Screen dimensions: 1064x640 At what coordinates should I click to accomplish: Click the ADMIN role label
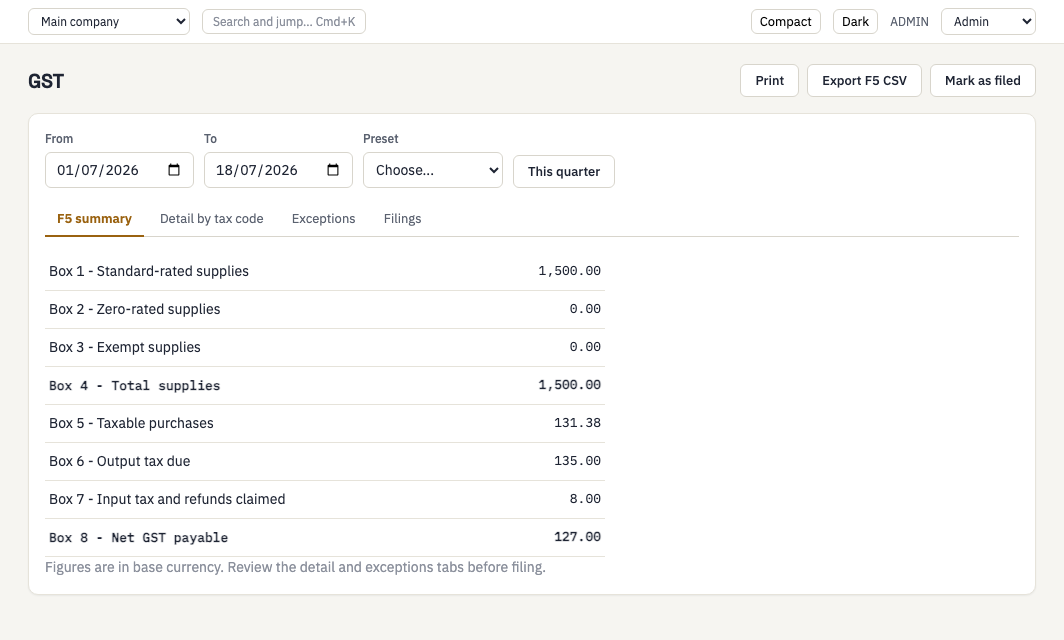909,22
